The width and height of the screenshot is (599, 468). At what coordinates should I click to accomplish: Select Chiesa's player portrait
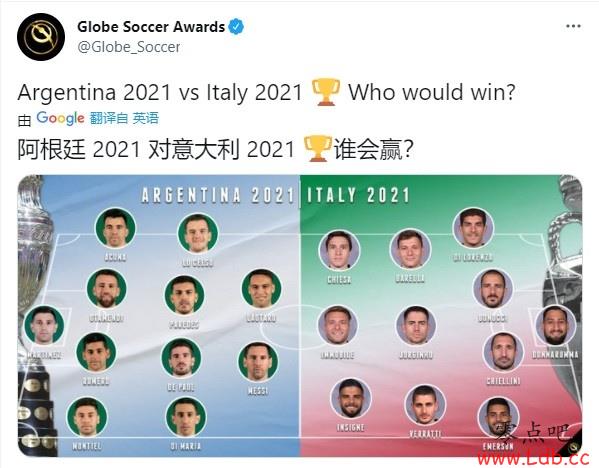(339, 250)
